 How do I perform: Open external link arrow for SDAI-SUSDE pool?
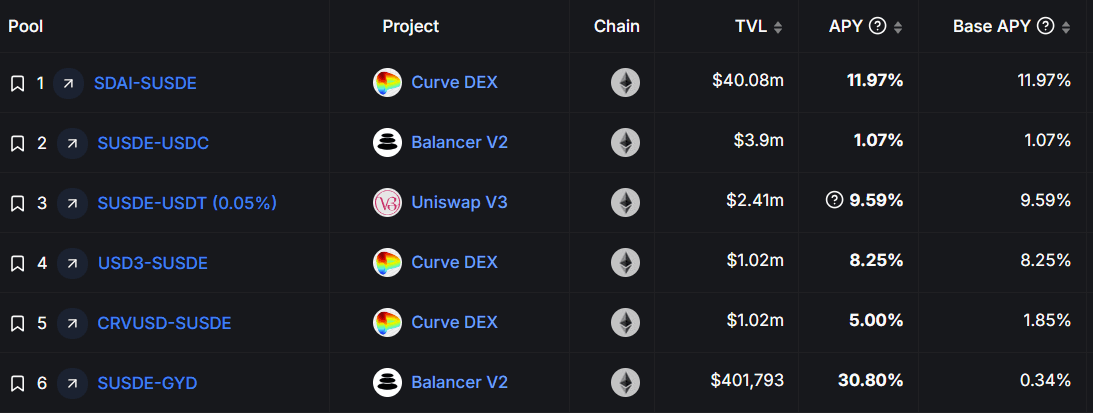[x=69, y=83]
